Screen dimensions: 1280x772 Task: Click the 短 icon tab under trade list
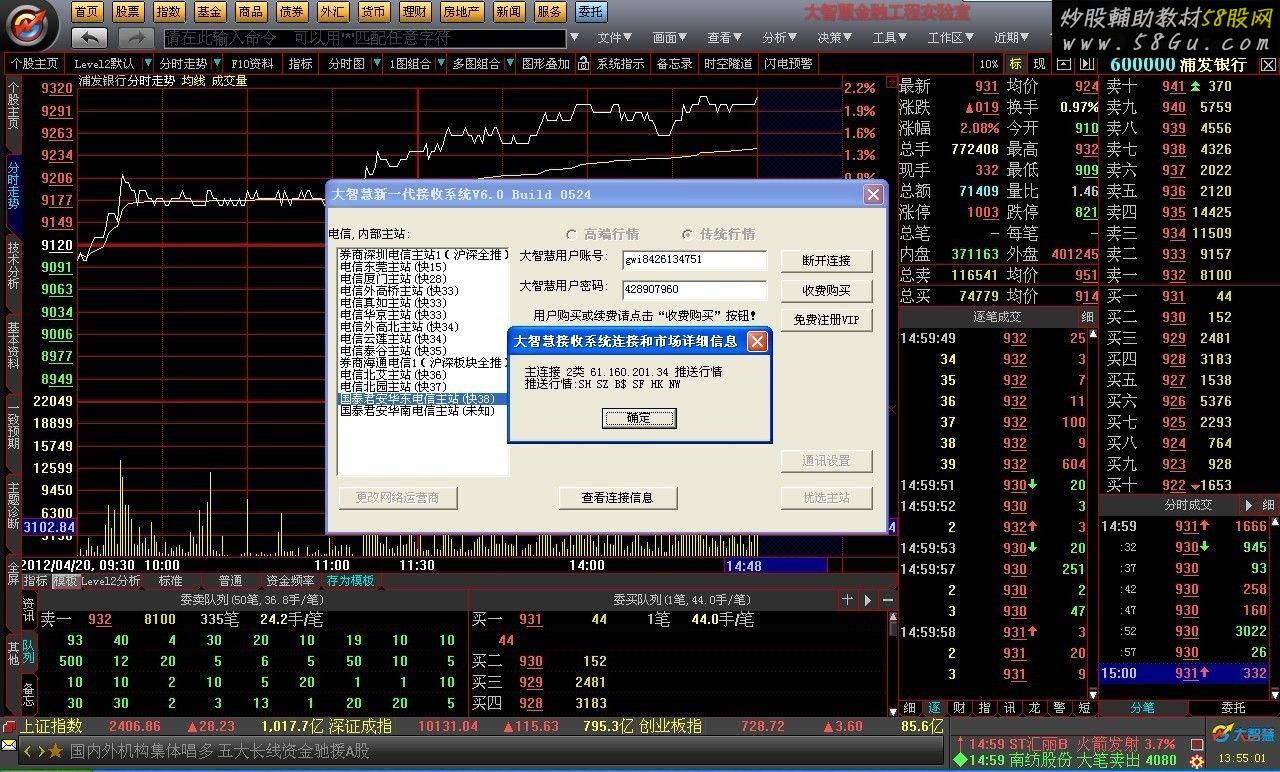click(1084, 707)
